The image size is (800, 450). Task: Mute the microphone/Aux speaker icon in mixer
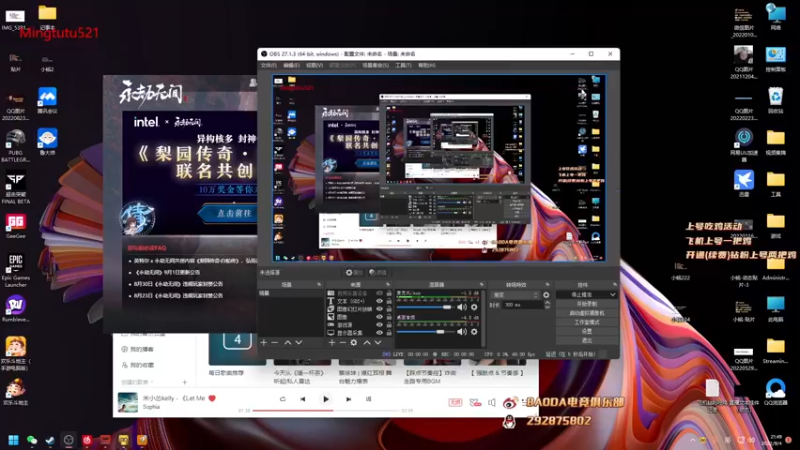(x=462, y=307)
